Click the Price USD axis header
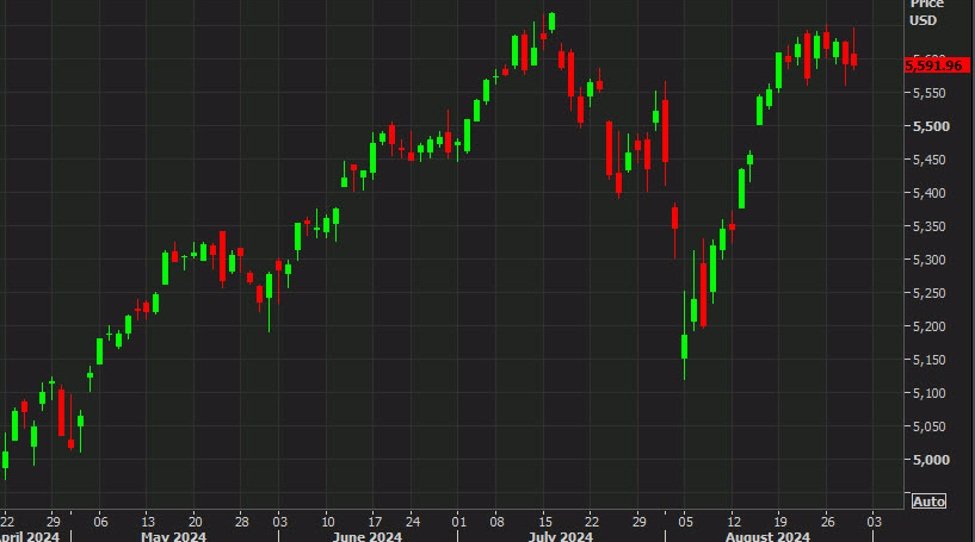 [x=923, y=12]
